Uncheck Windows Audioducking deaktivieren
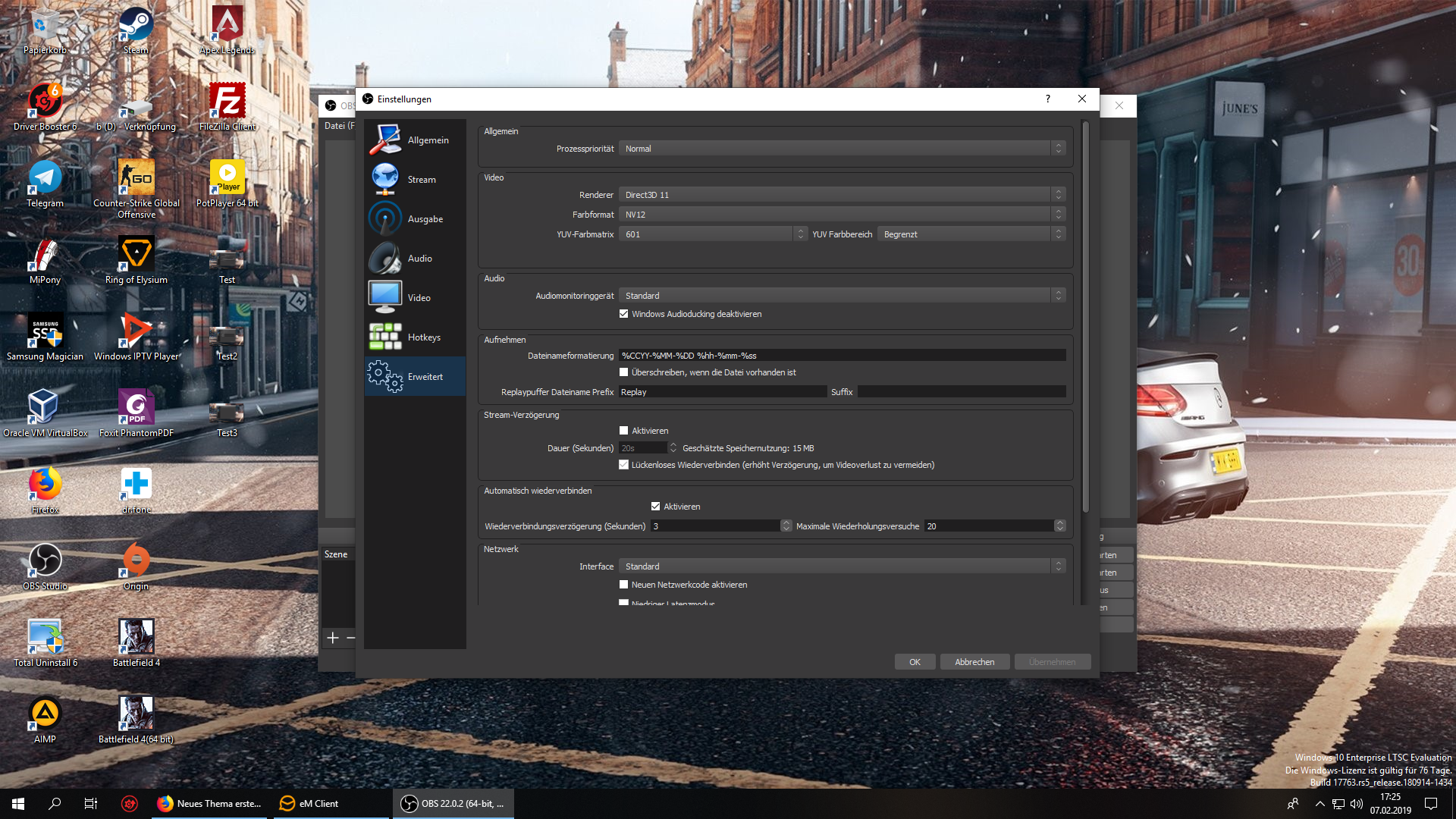The height and width of the screenshot is (819, 1456). coord(623,314)
